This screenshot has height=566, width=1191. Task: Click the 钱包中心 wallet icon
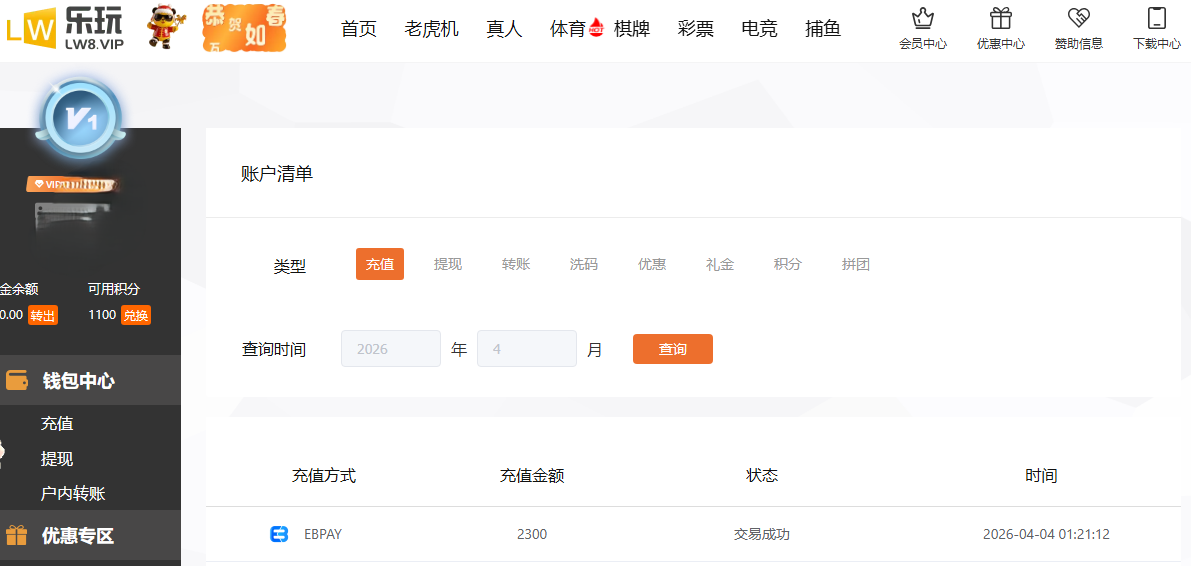pyautogui.click(x=17, y=381)
